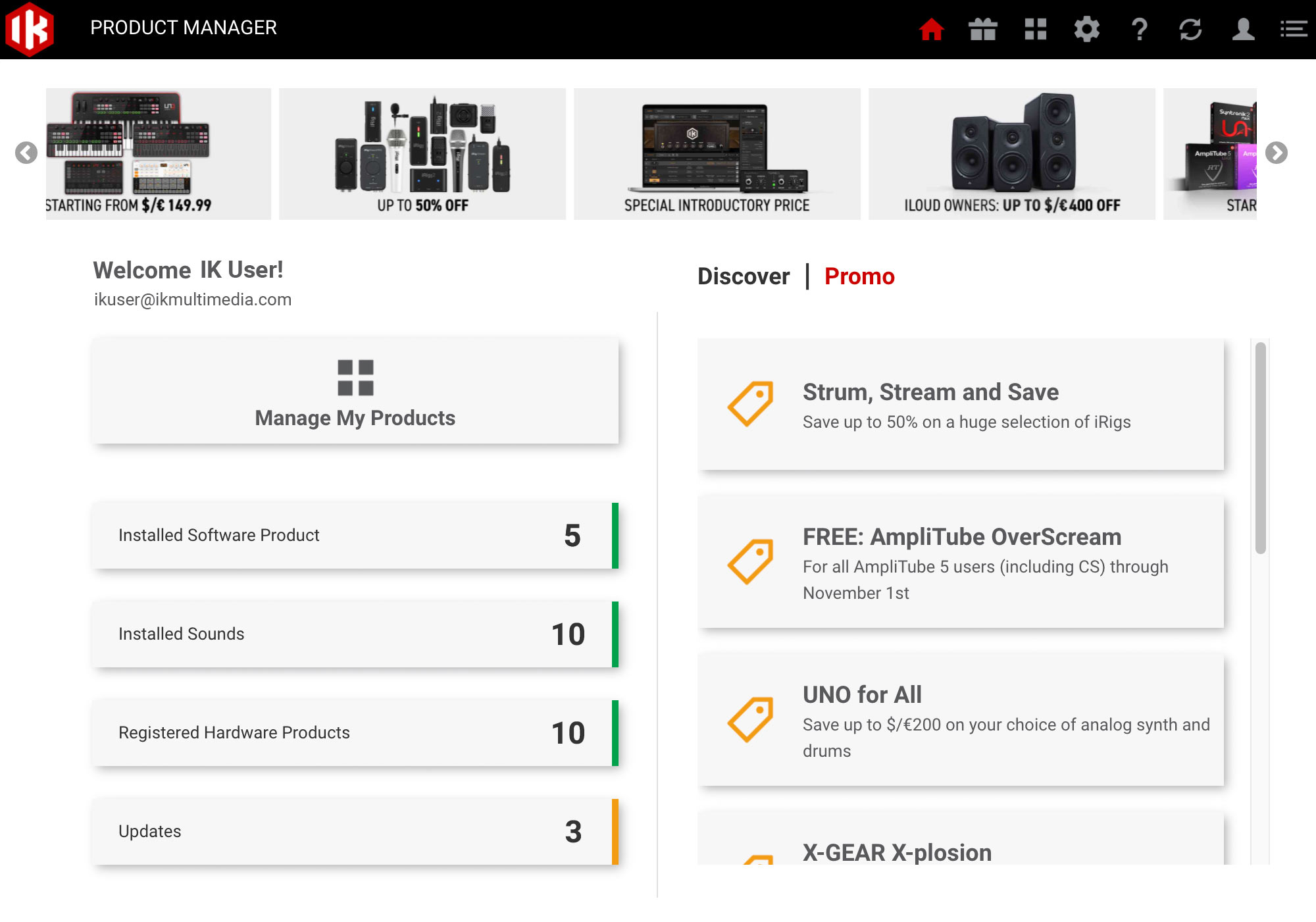Screen dimensions: 1316x922
Task: Click the Registered Hardware Products count 10
Action: coord(569,733)
